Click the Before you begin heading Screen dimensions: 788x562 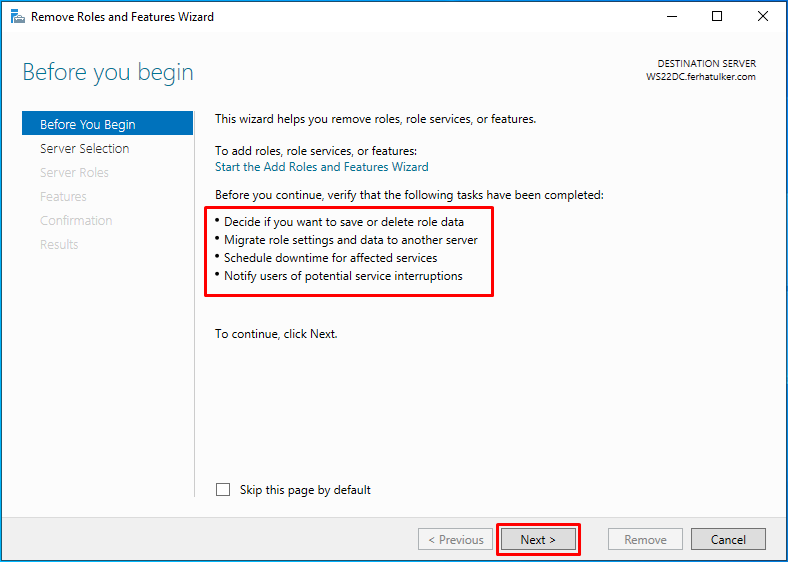pos(108,73)
